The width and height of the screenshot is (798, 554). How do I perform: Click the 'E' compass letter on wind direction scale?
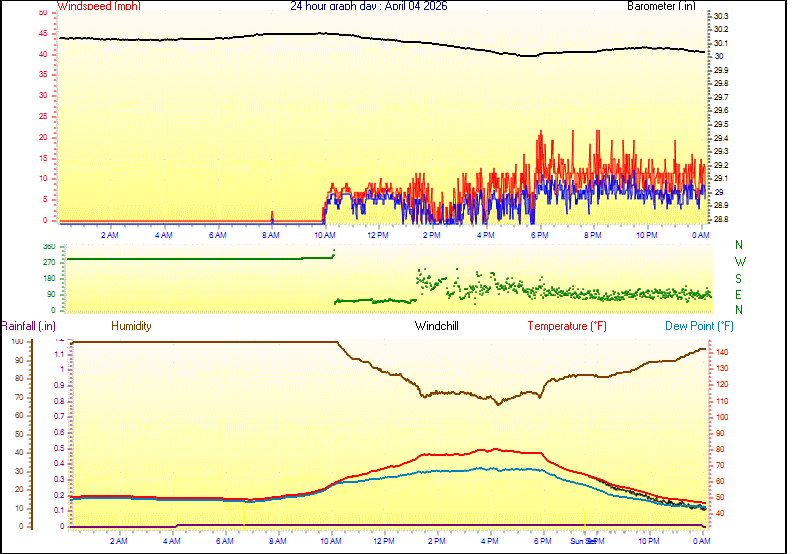click(740, 295)
